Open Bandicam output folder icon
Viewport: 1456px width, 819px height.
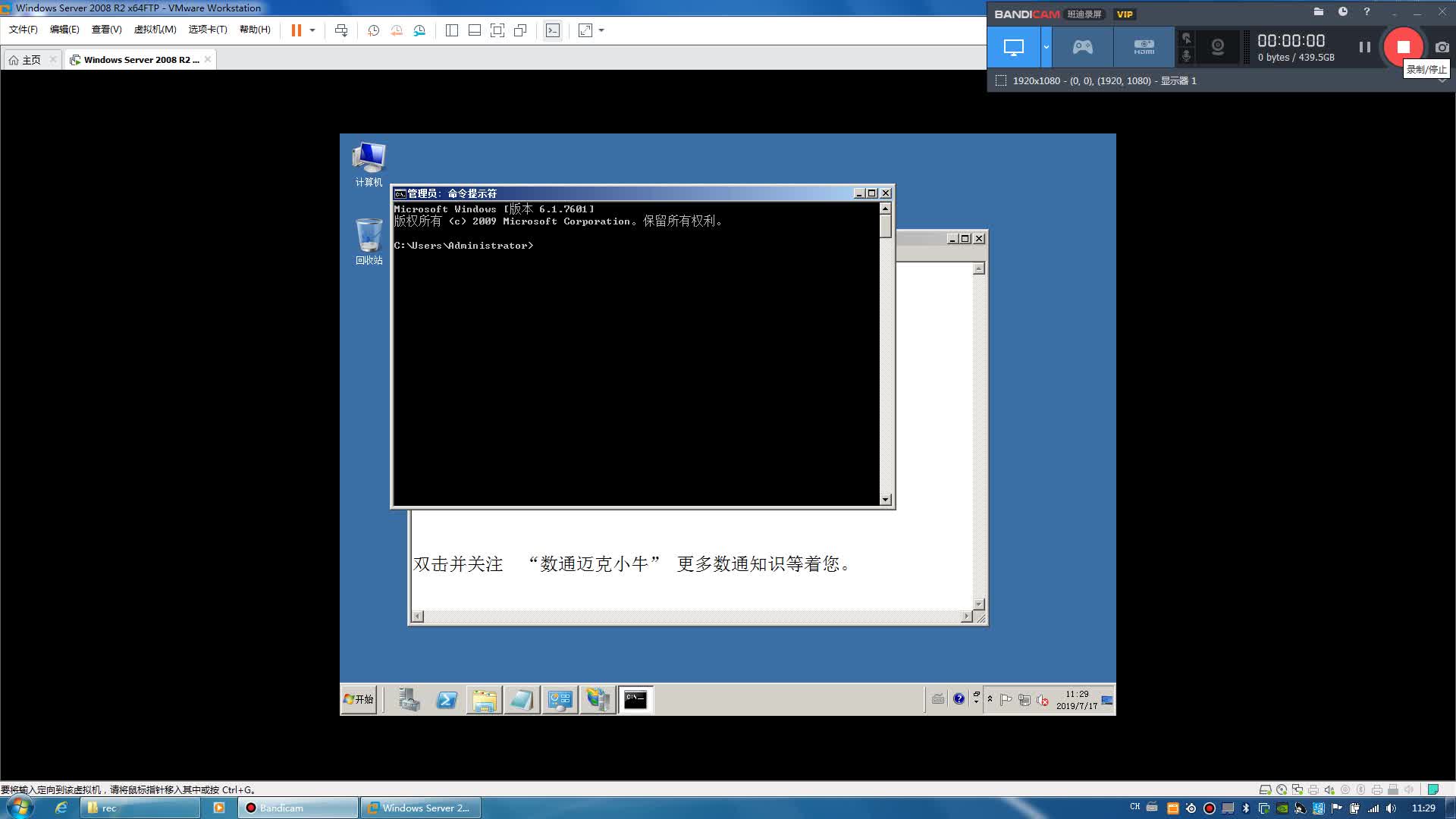point(1318,11)
